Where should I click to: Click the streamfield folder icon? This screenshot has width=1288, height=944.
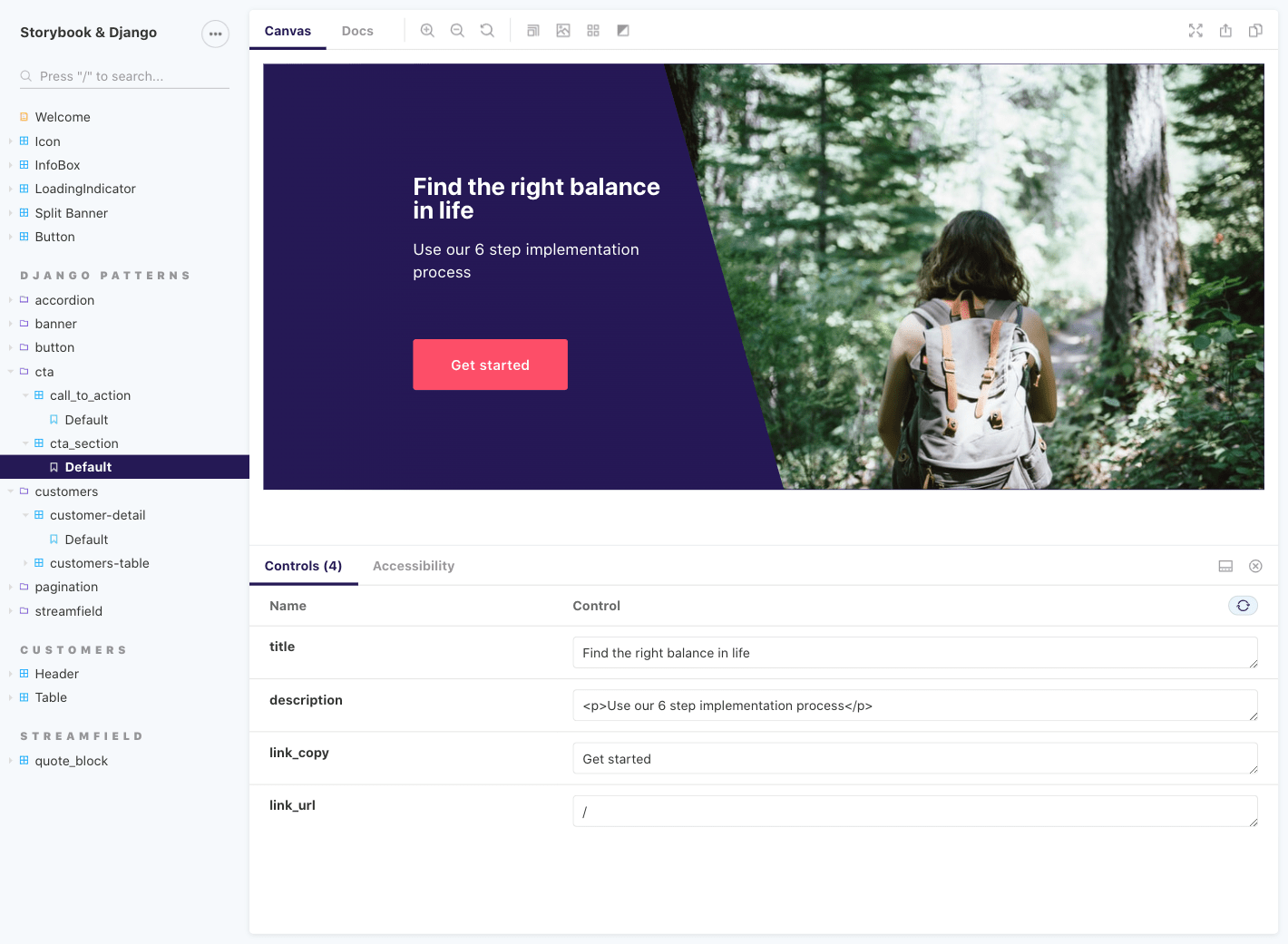(x=24, y=611)
